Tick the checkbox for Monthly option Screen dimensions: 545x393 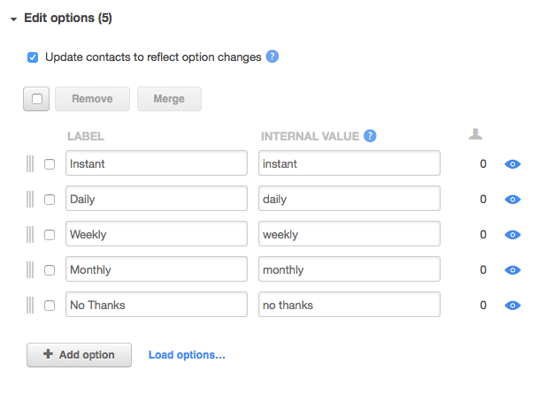pyautogui.click(x=49, y=270)
